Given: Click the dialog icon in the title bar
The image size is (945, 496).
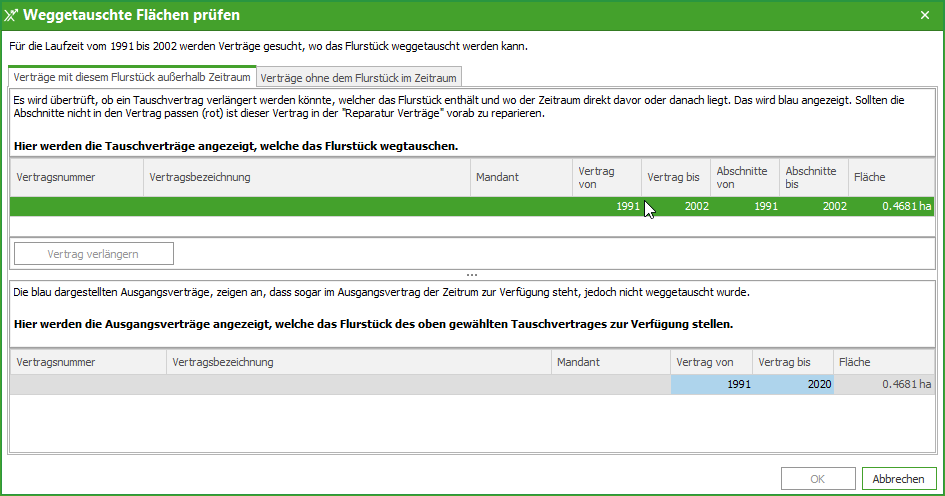Looking at the screenshot, I should click(12, 15).
